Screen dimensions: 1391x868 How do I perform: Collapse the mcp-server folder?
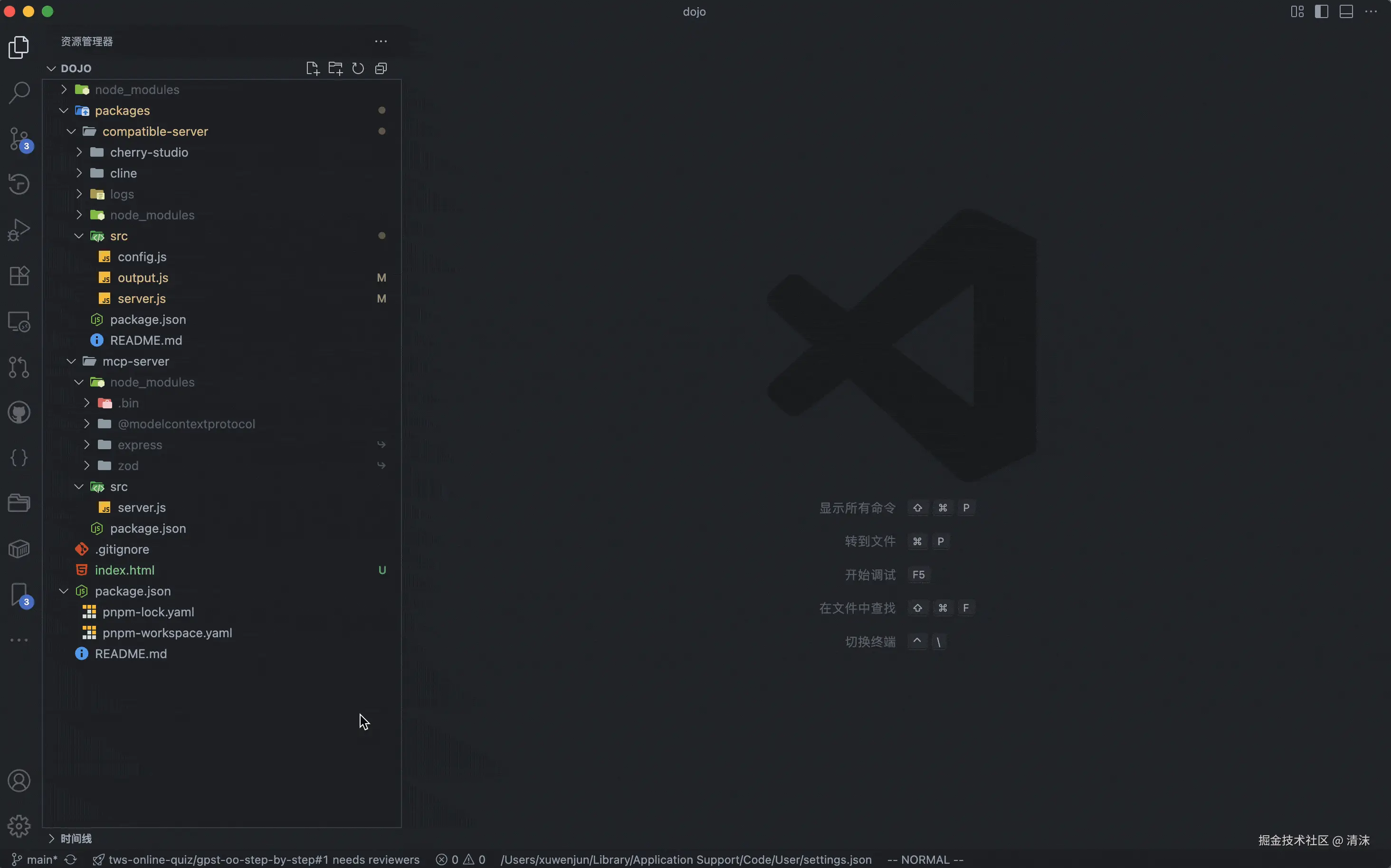point(135,361)
